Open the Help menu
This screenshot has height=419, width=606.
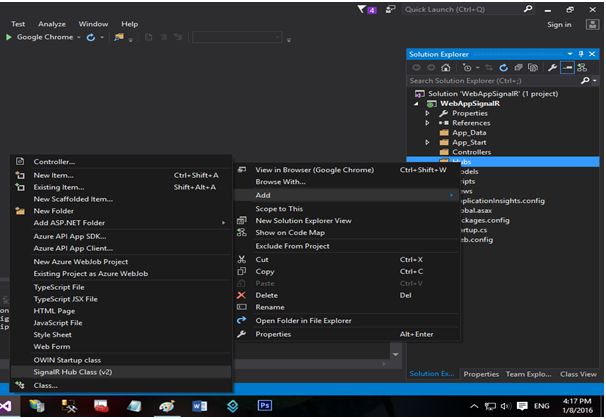(129, 24)
